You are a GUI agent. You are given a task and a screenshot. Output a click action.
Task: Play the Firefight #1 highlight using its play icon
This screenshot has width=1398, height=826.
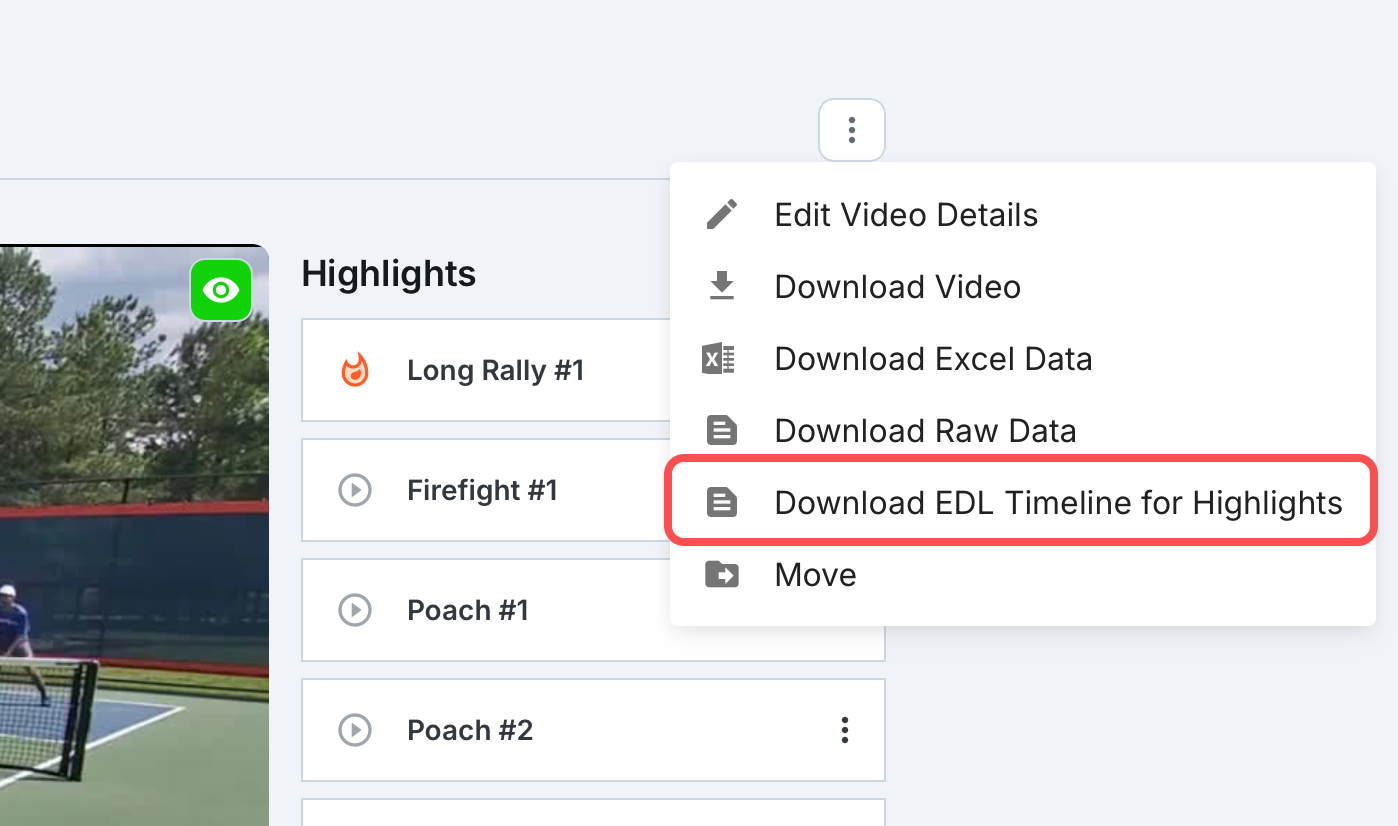click(355, 490)
